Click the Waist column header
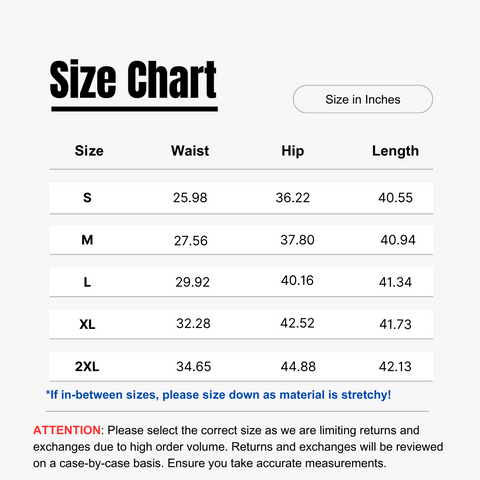Screen dimensions: 480x480 tap(190, 151)
